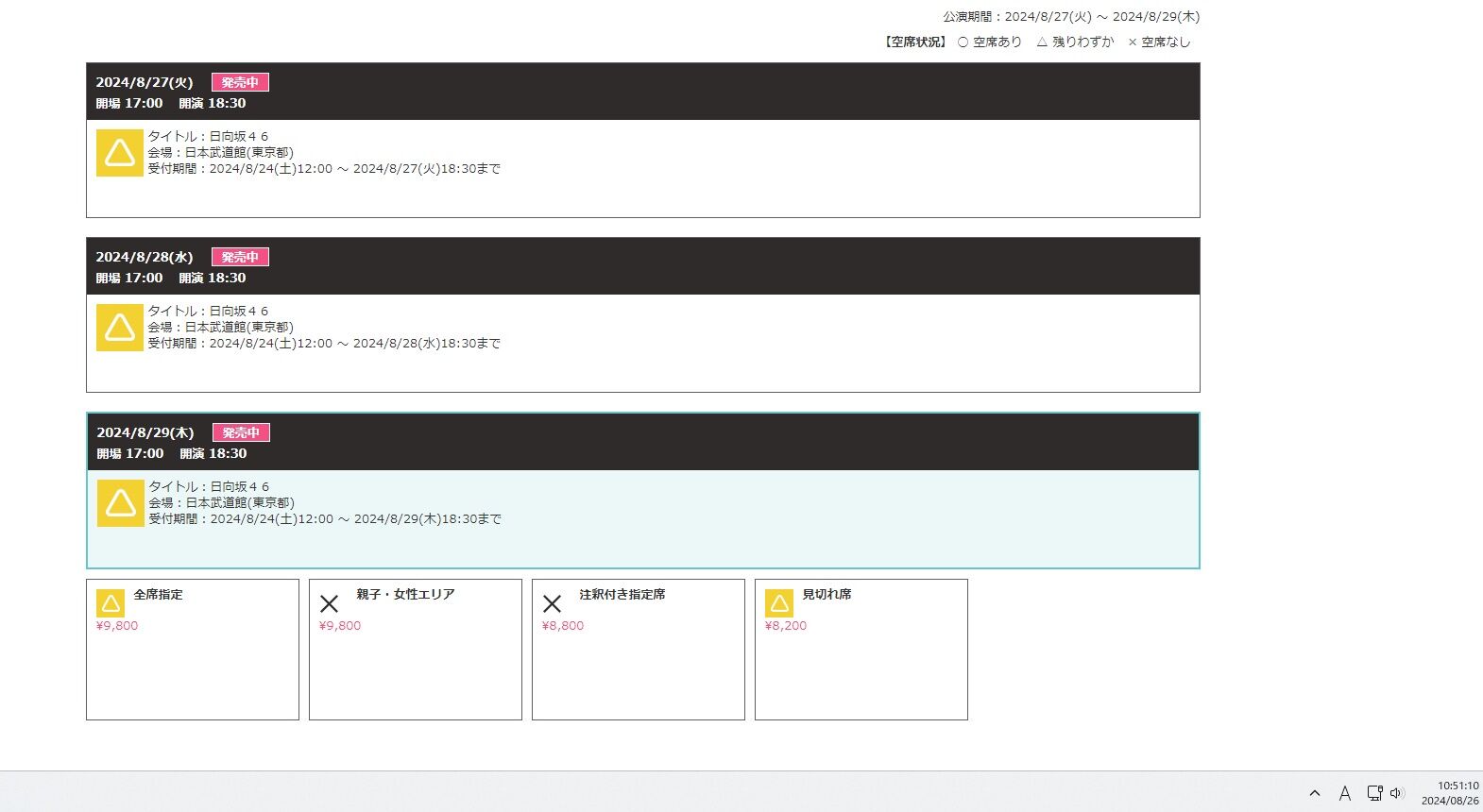Select the 2024/8/29(木) date heading

click(145, 432)
